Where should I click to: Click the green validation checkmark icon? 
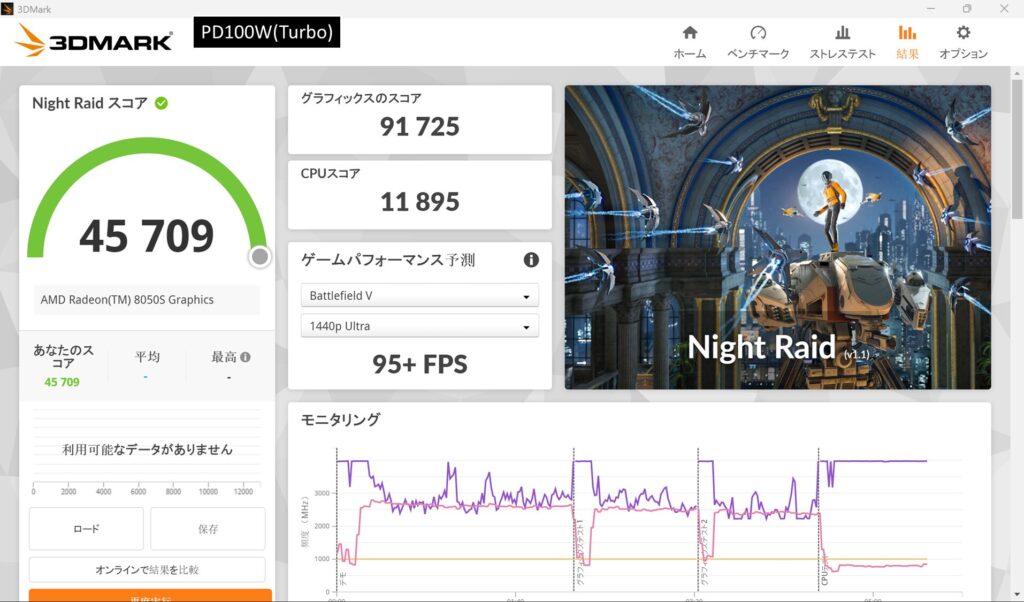pos(161,103)
